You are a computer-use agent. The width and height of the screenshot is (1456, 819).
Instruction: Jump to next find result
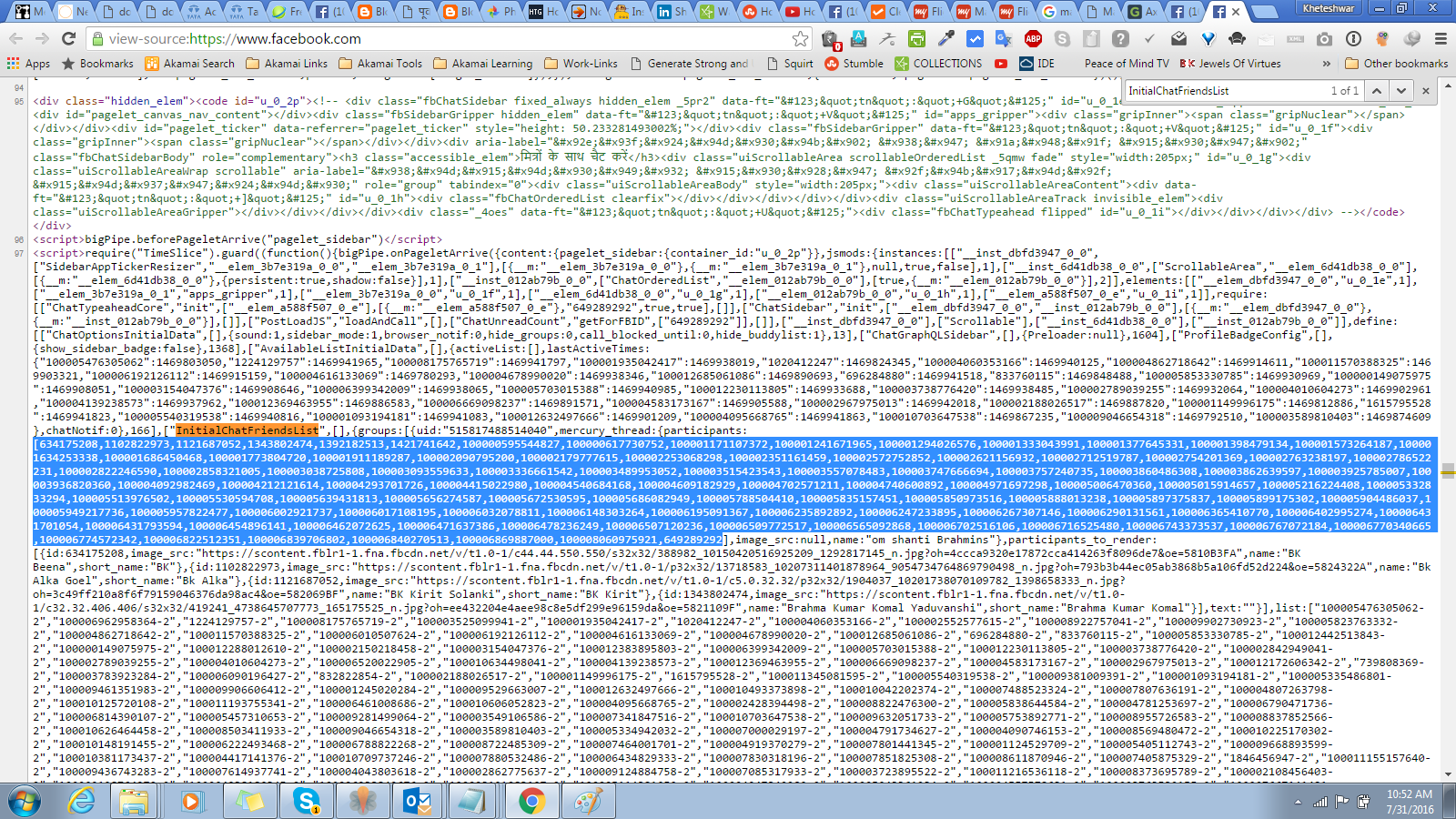pos(1401,90)
